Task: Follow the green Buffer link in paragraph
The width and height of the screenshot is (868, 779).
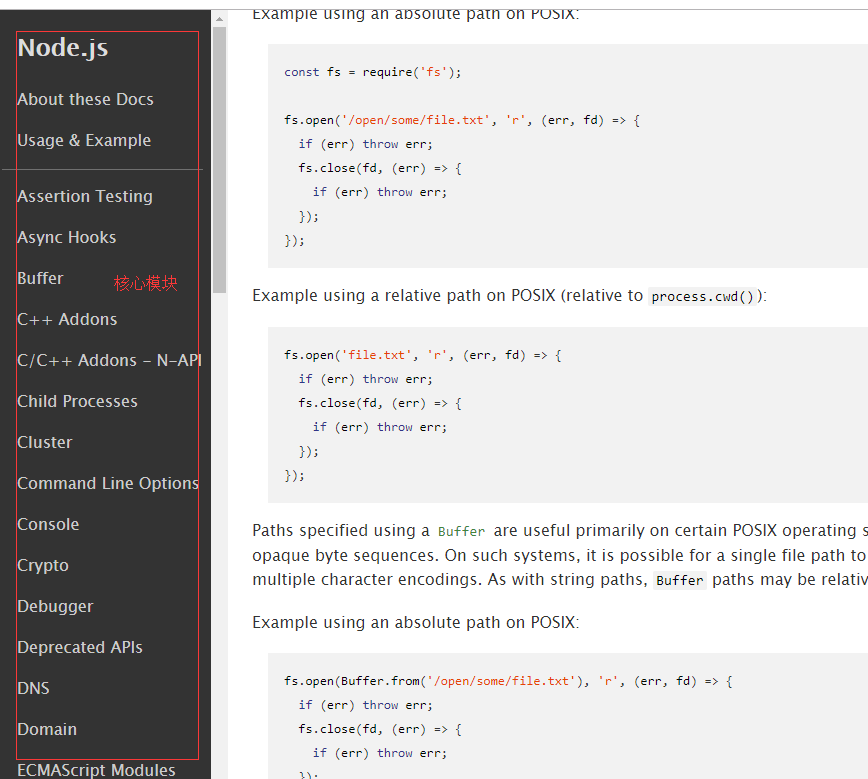Action: click(461, 532)
